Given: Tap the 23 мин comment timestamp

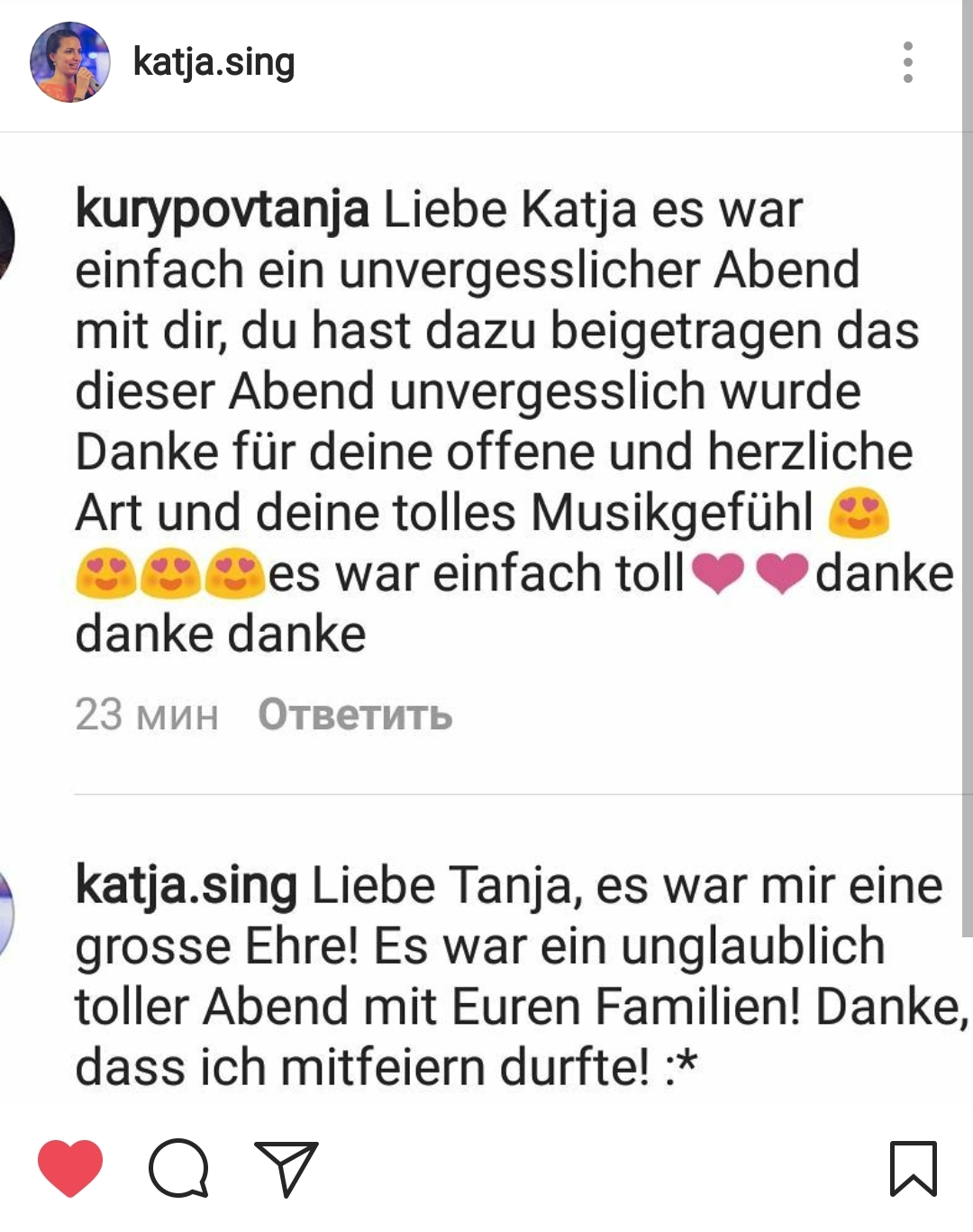Looking at the screenshot, I should 147,715.
